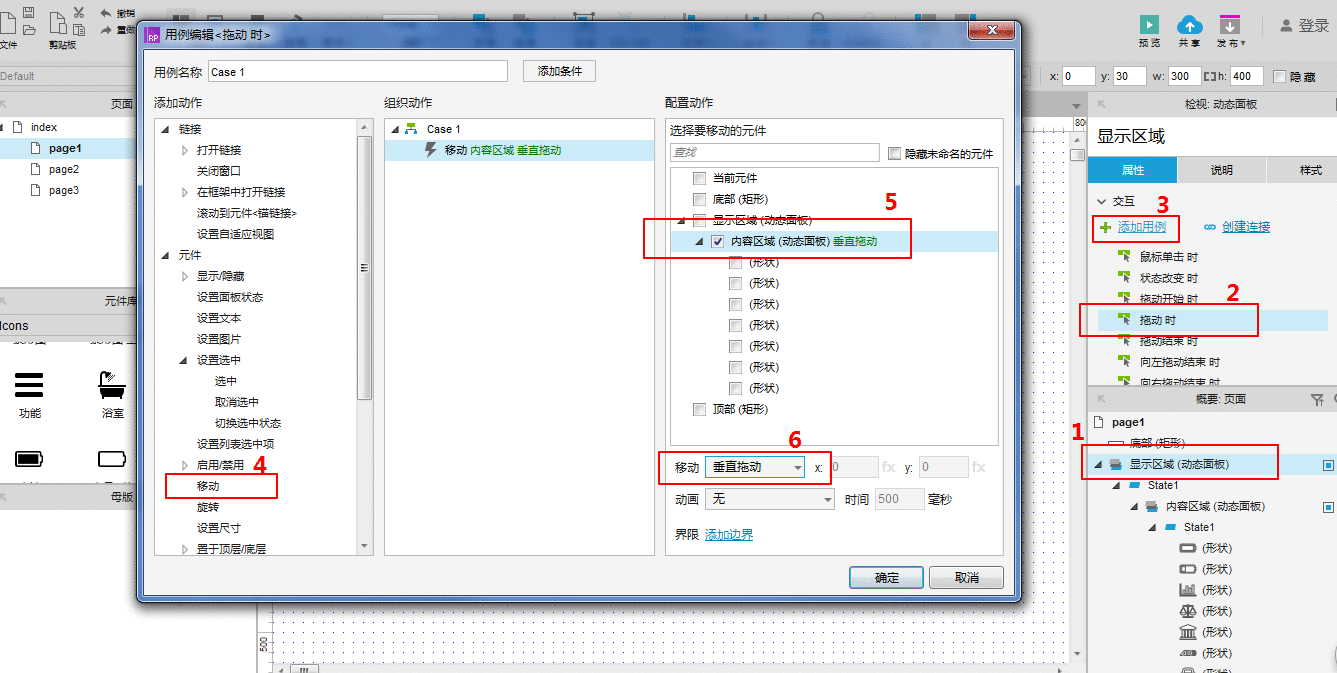The width and height of the screenshot is (1337, 673).
Task: Click the scissors cut icon in toolbar
Action: [78, 14]
